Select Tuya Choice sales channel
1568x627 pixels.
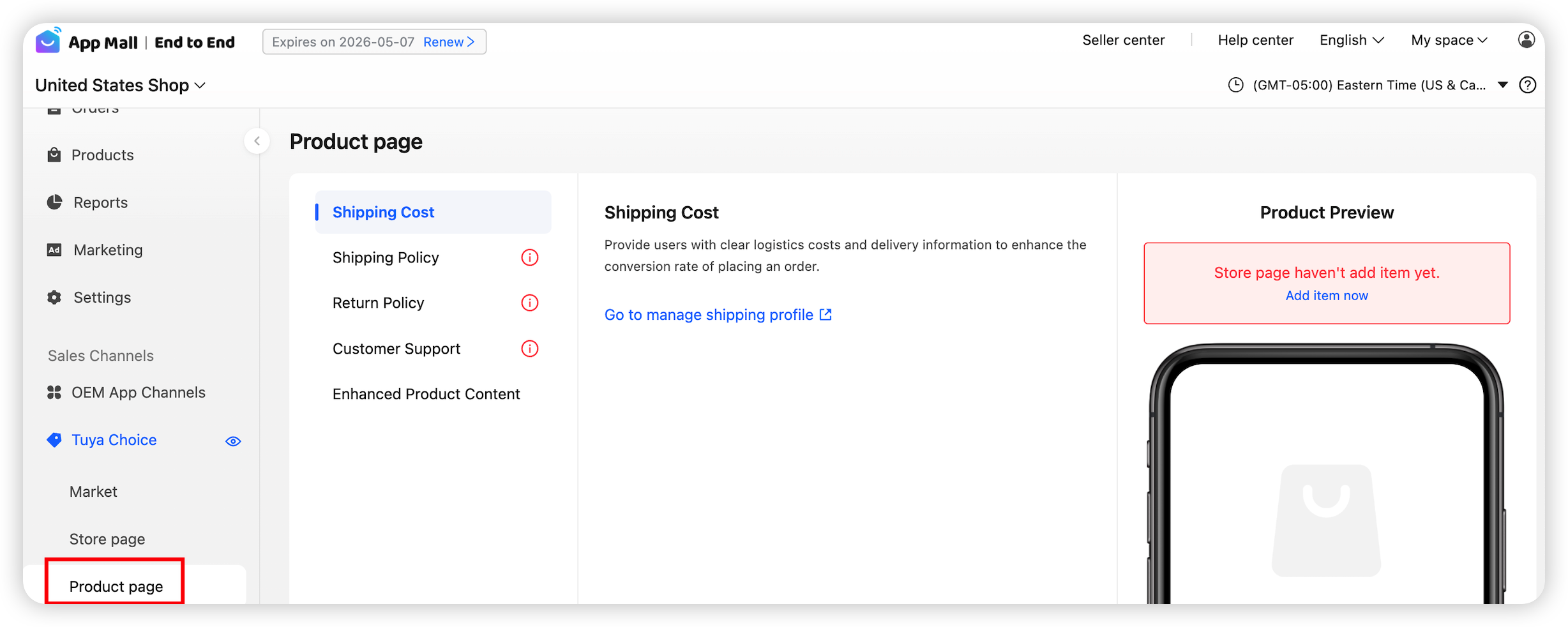pos(114,440)
